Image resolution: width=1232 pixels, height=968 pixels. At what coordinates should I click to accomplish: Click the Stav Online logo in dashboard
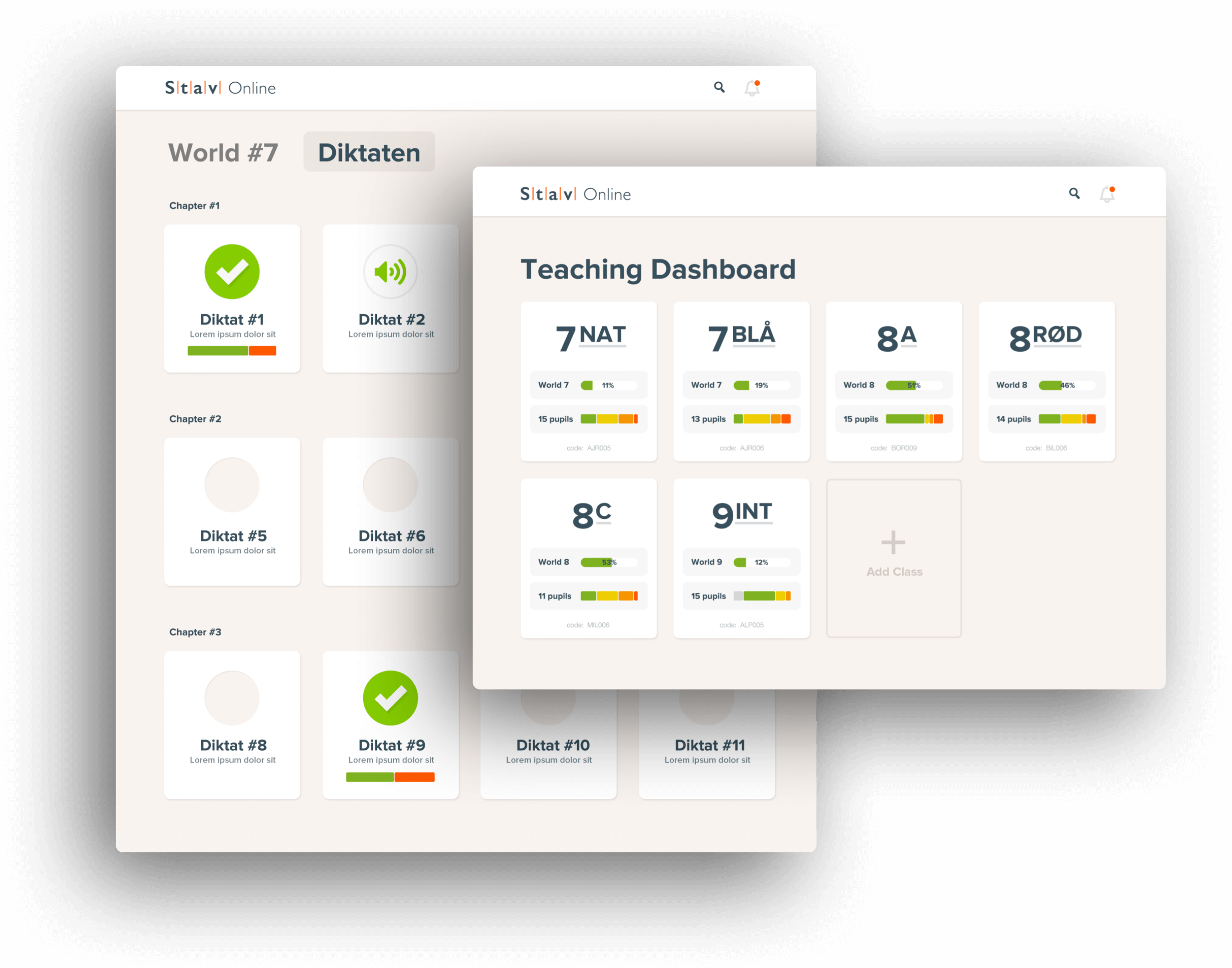[575, 195]
